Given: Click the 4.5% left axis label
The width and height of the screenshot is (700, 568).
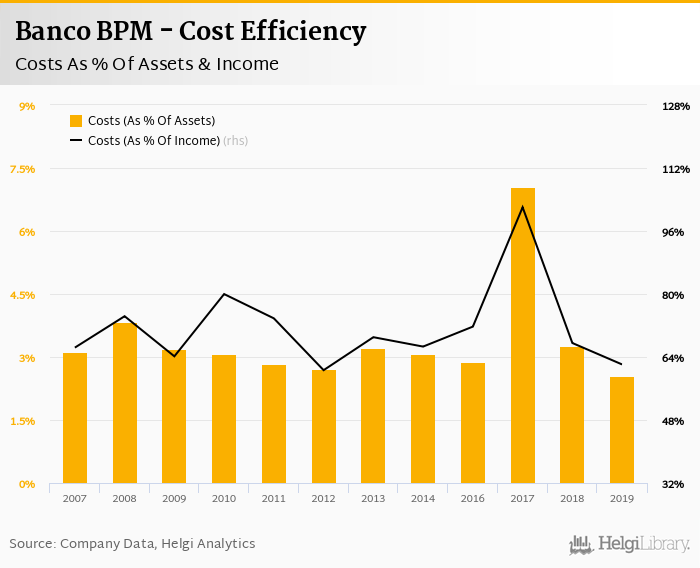Looking at the screenshot, I should pyautogui.click(x=22, y=295).
